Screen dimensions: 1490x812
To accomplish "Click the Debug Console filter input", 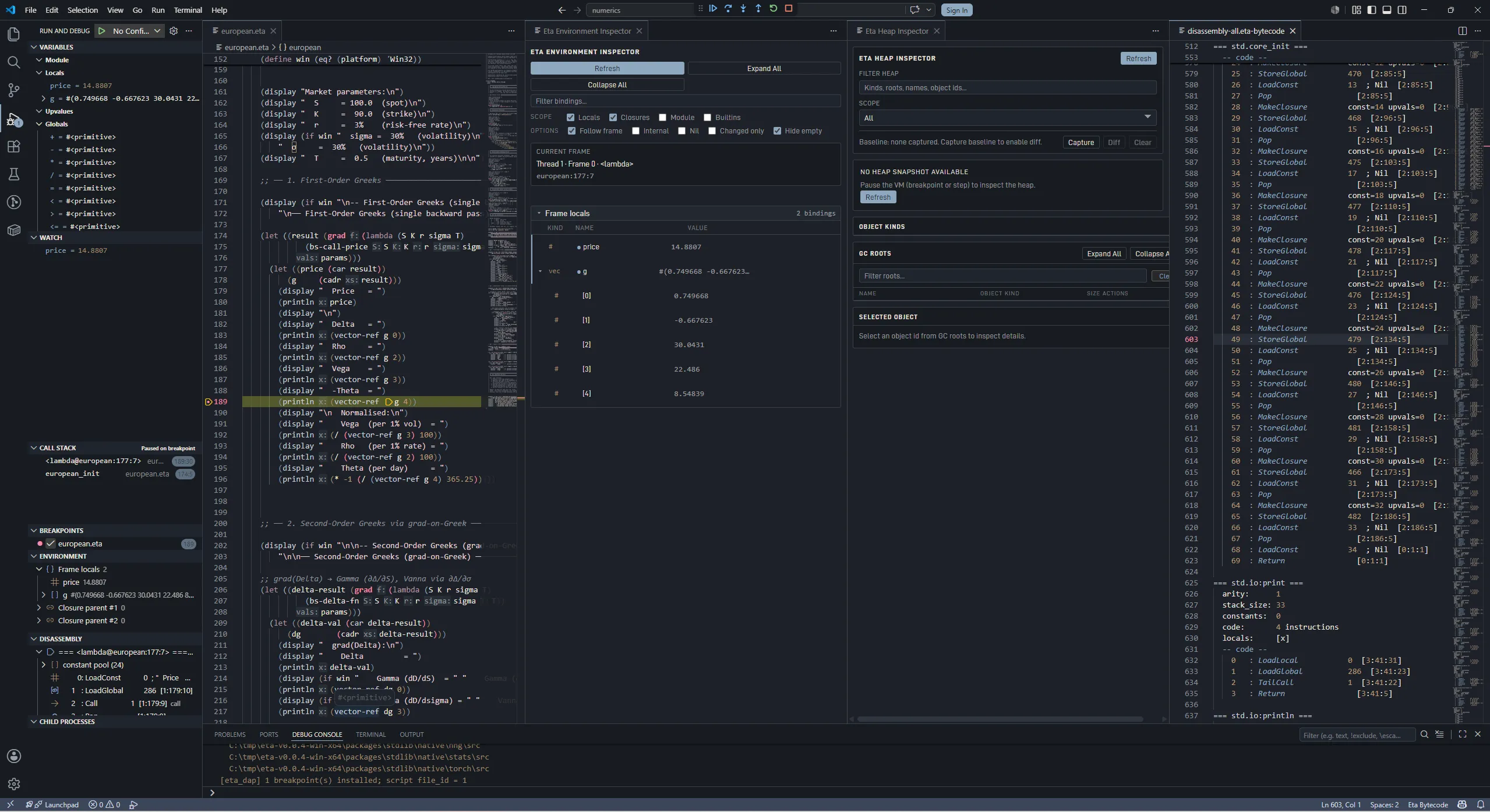I will tap(1357, 735).
